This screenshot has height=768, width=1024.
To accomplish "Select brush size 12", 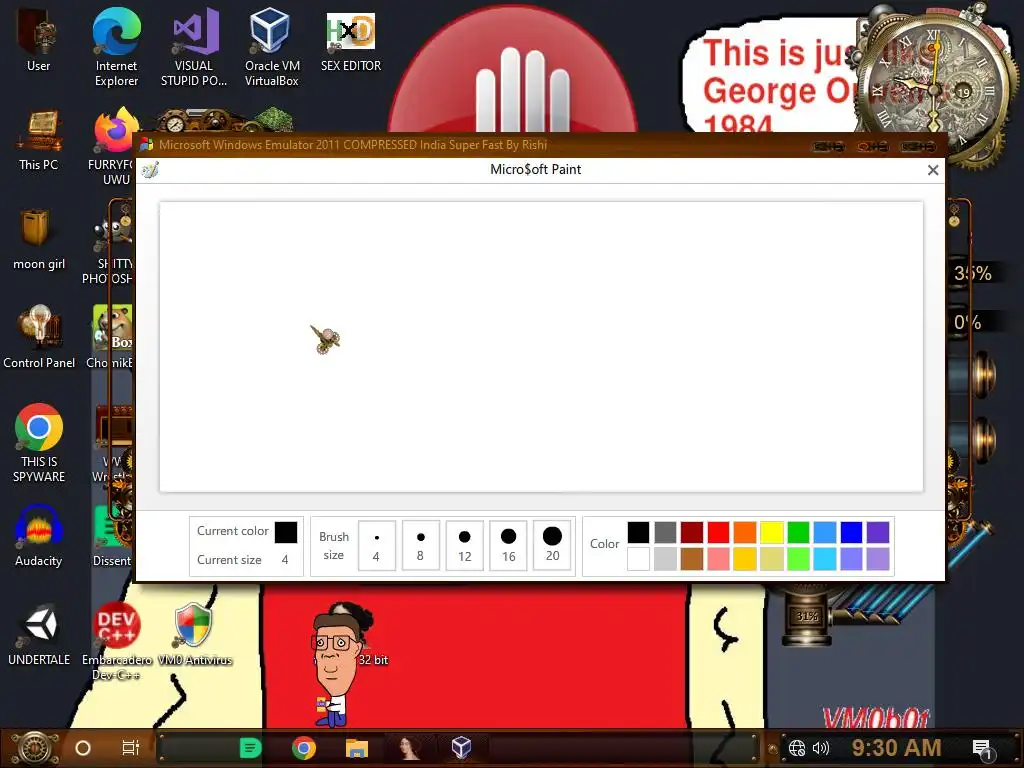I will [x=464, y=545].
